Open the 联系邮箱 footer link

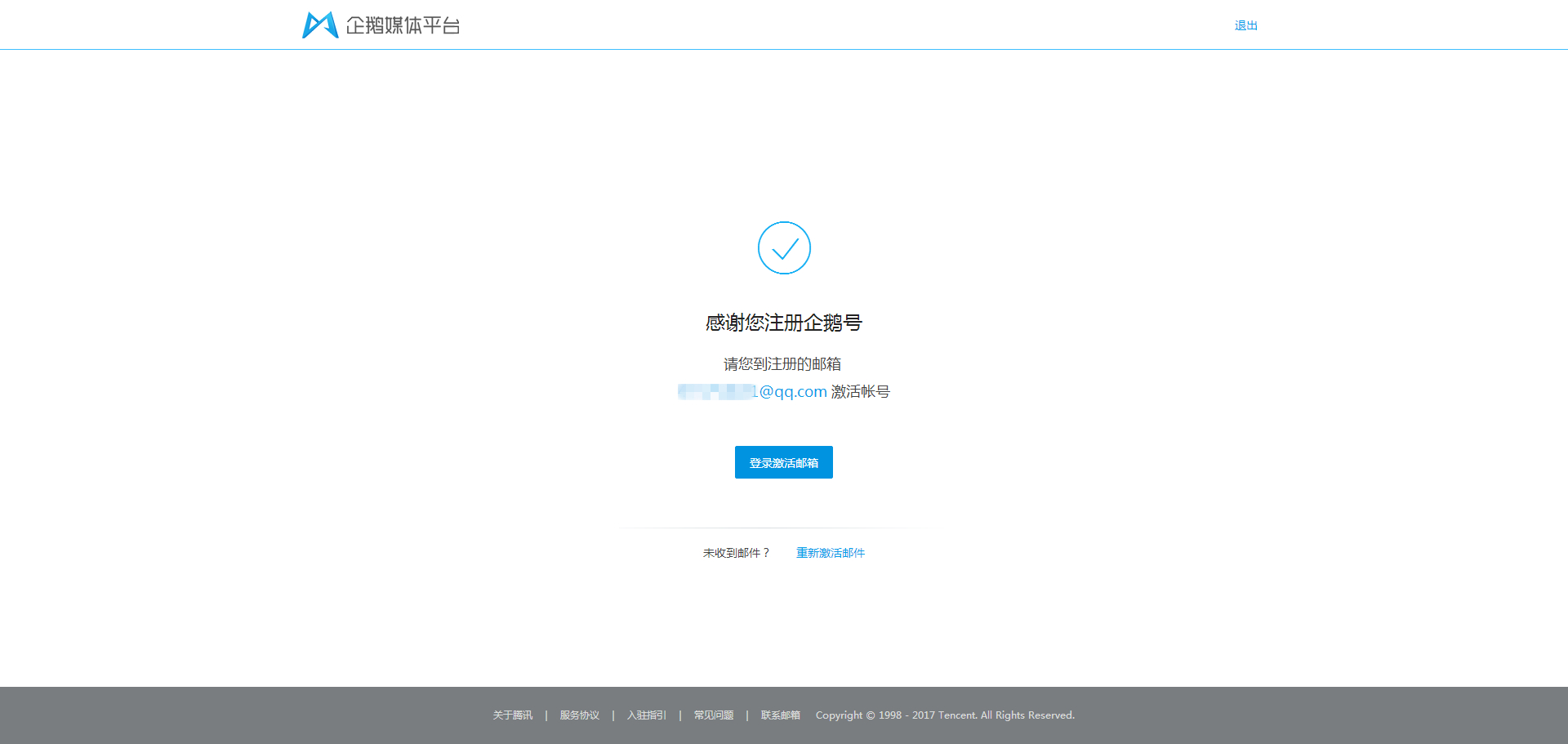[x=779, y=715]
